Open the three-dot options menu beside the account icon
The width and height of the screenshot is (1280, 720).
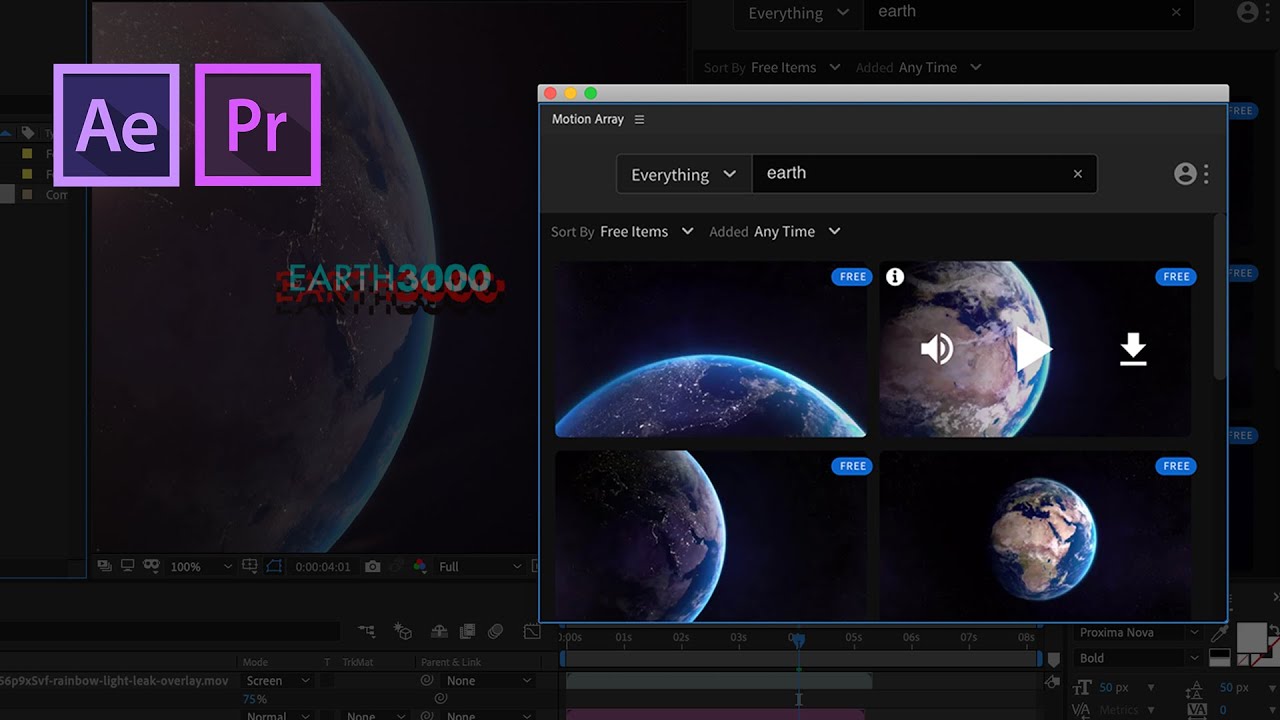1206,174
